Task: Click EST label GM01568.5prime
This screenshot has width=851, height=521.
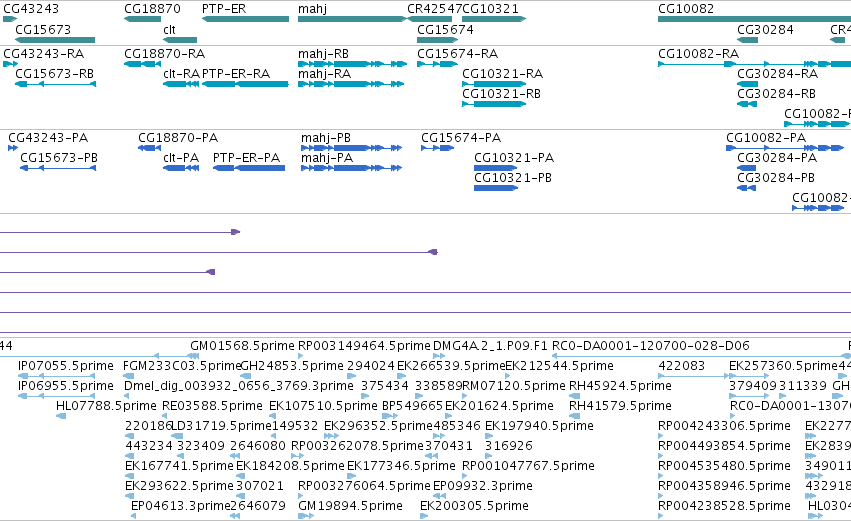Action: (242, 346)
